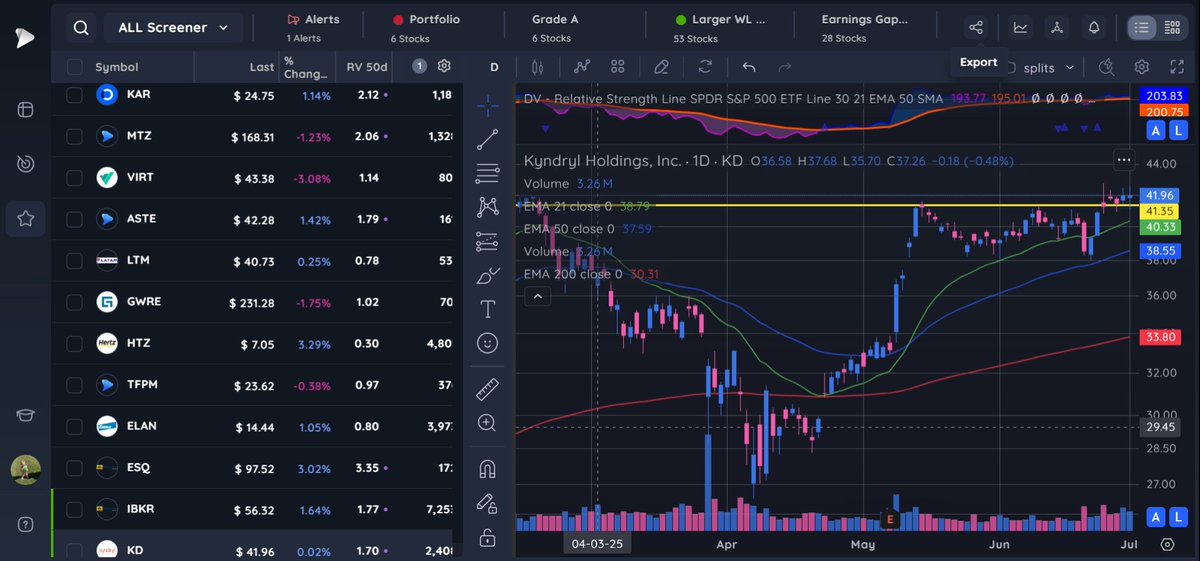Check the MTZ row checkbox
Image resolution: width=1200 pixels, height=561 pixels.
[x=74, y=136]
